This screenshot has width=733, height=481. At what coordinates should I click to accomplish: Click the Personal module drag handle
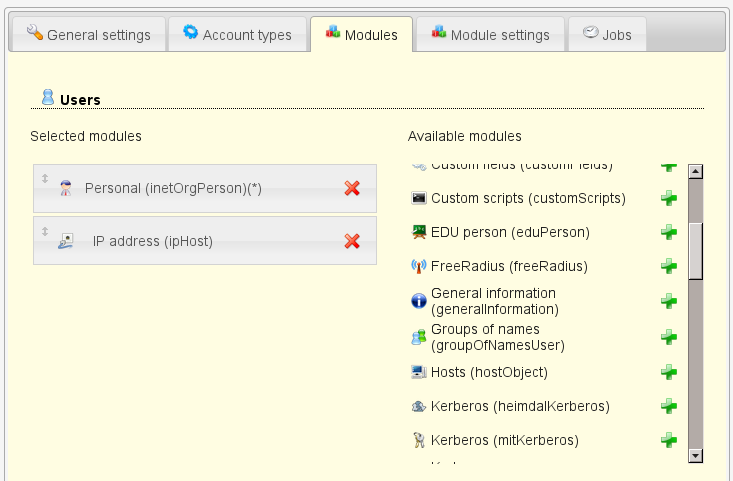pos(45,178)
